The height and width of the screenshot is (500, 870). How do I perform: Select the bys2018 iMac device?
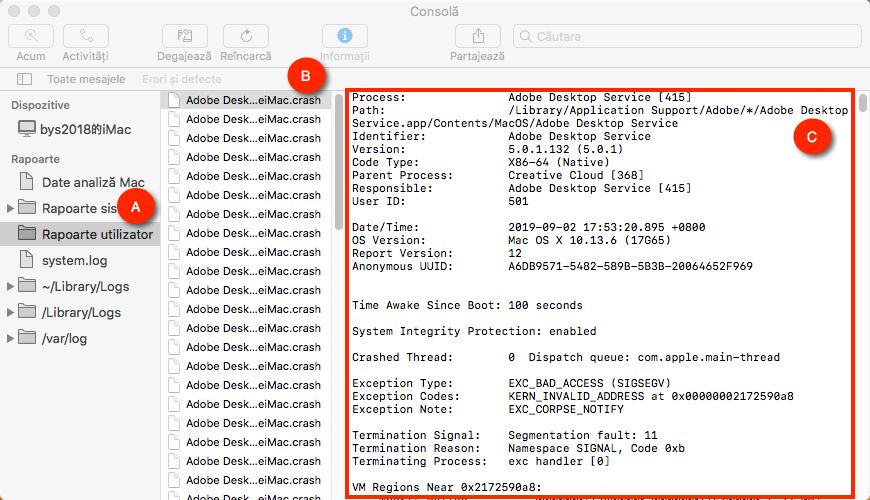coord(75,129)
